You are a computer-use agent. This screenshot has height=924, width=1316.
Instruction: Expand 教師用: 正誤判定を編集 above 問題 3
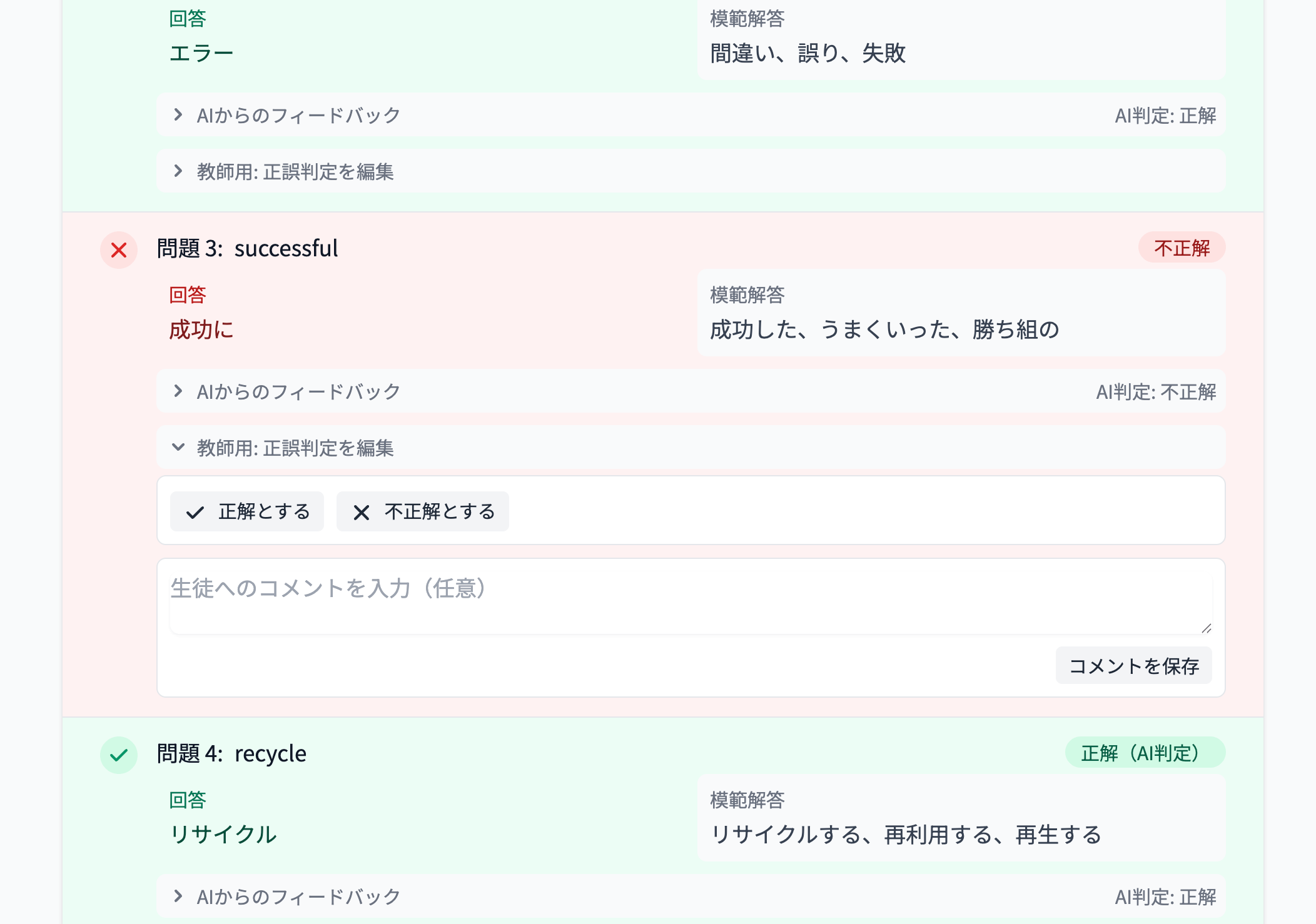click(x=691, y=171)
